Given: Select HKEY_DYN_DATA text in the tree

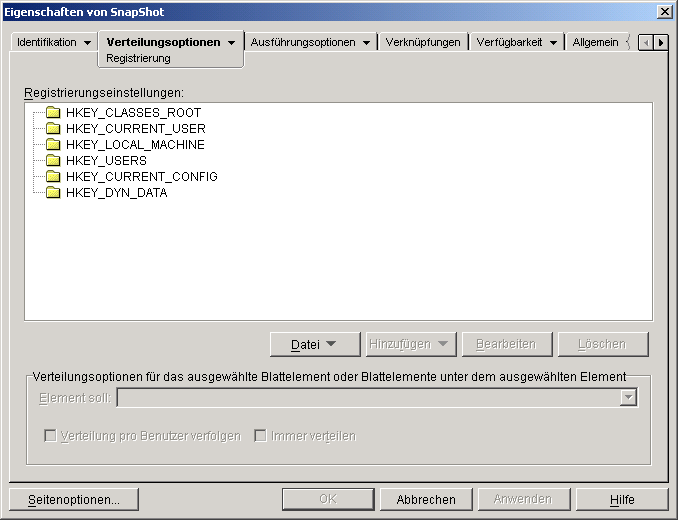Looking at the screenshot, I should pos(117,193).
